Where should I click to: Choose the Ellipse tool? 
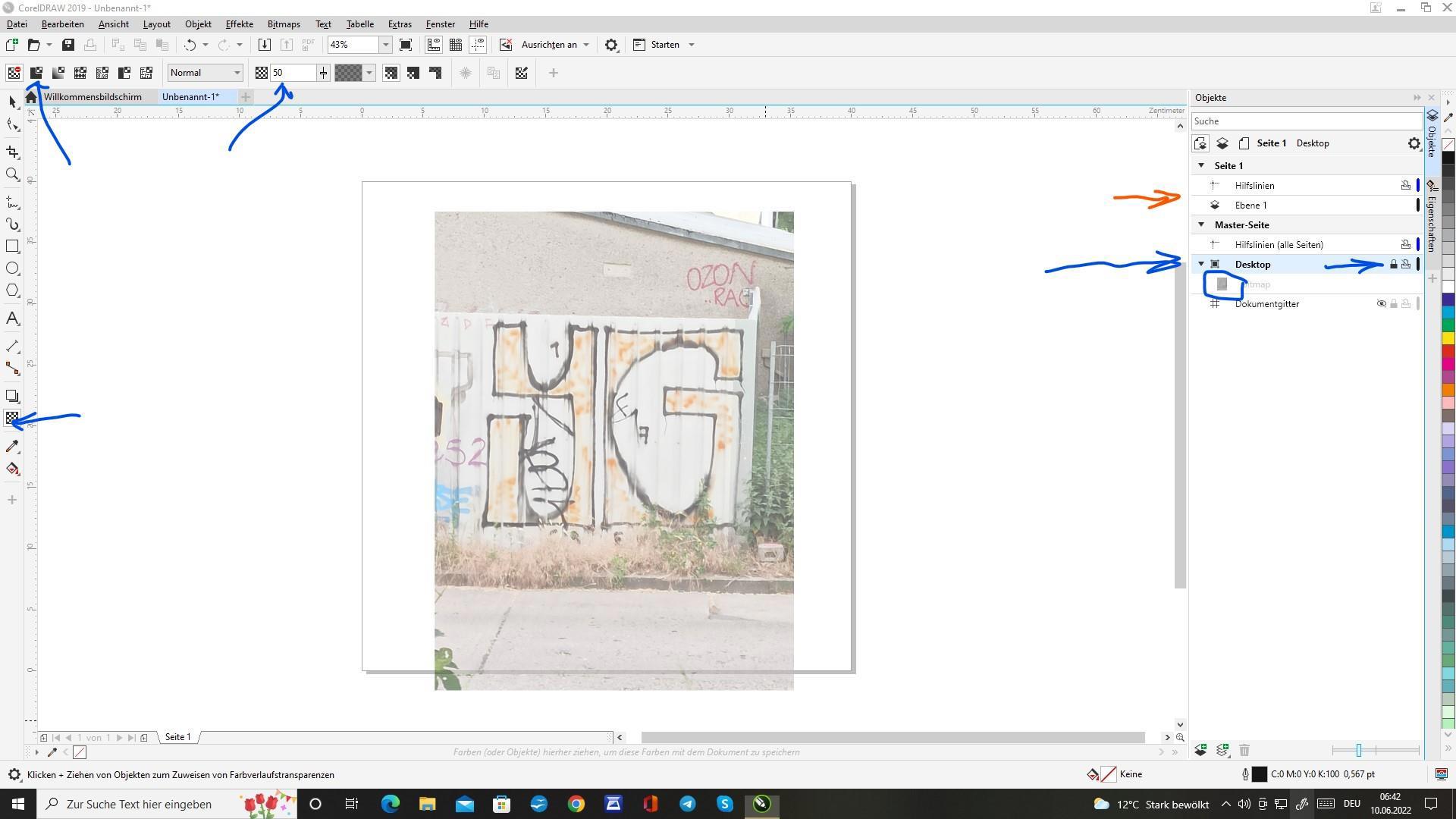coord(12,268)
